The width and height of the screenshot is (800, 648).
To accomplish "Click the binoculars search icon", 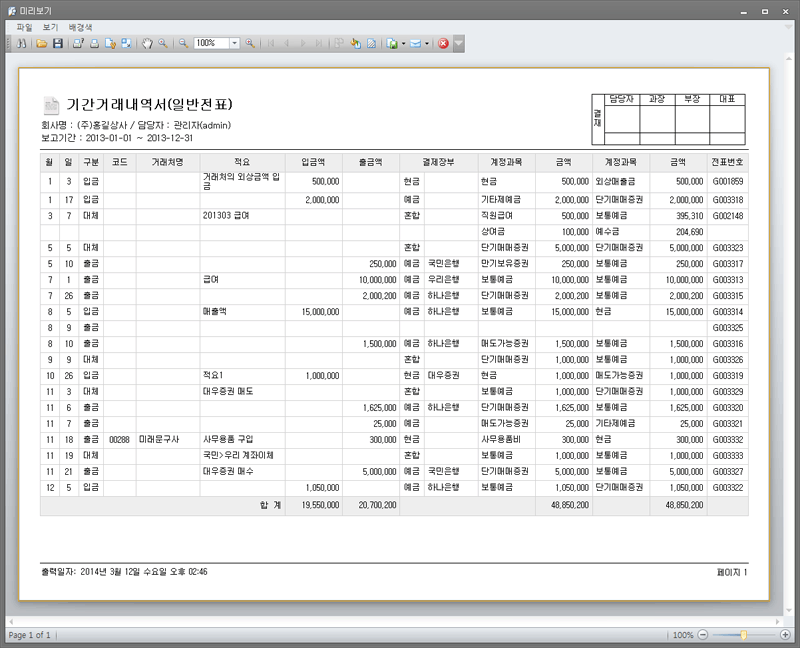I will click(x=21, y=43).
